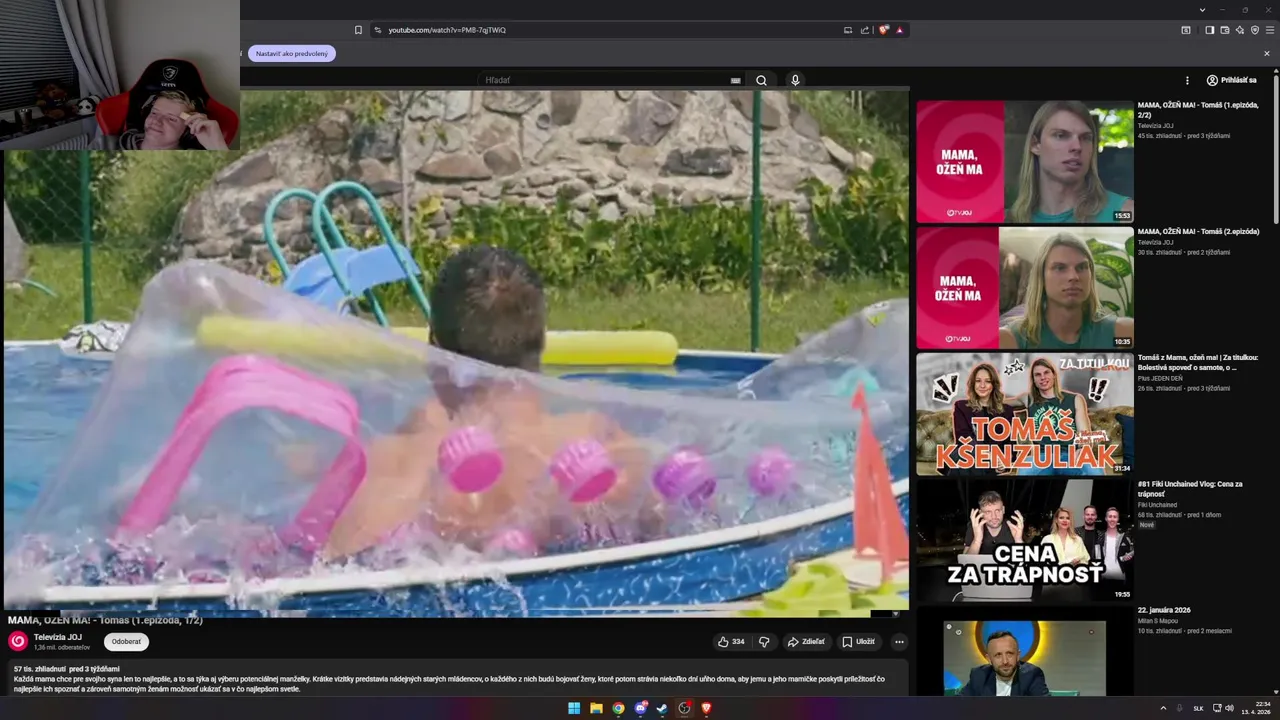Screen dimensions: 1280x720
Task: Open Steam from the taskbar
Action: pos(662,708)
